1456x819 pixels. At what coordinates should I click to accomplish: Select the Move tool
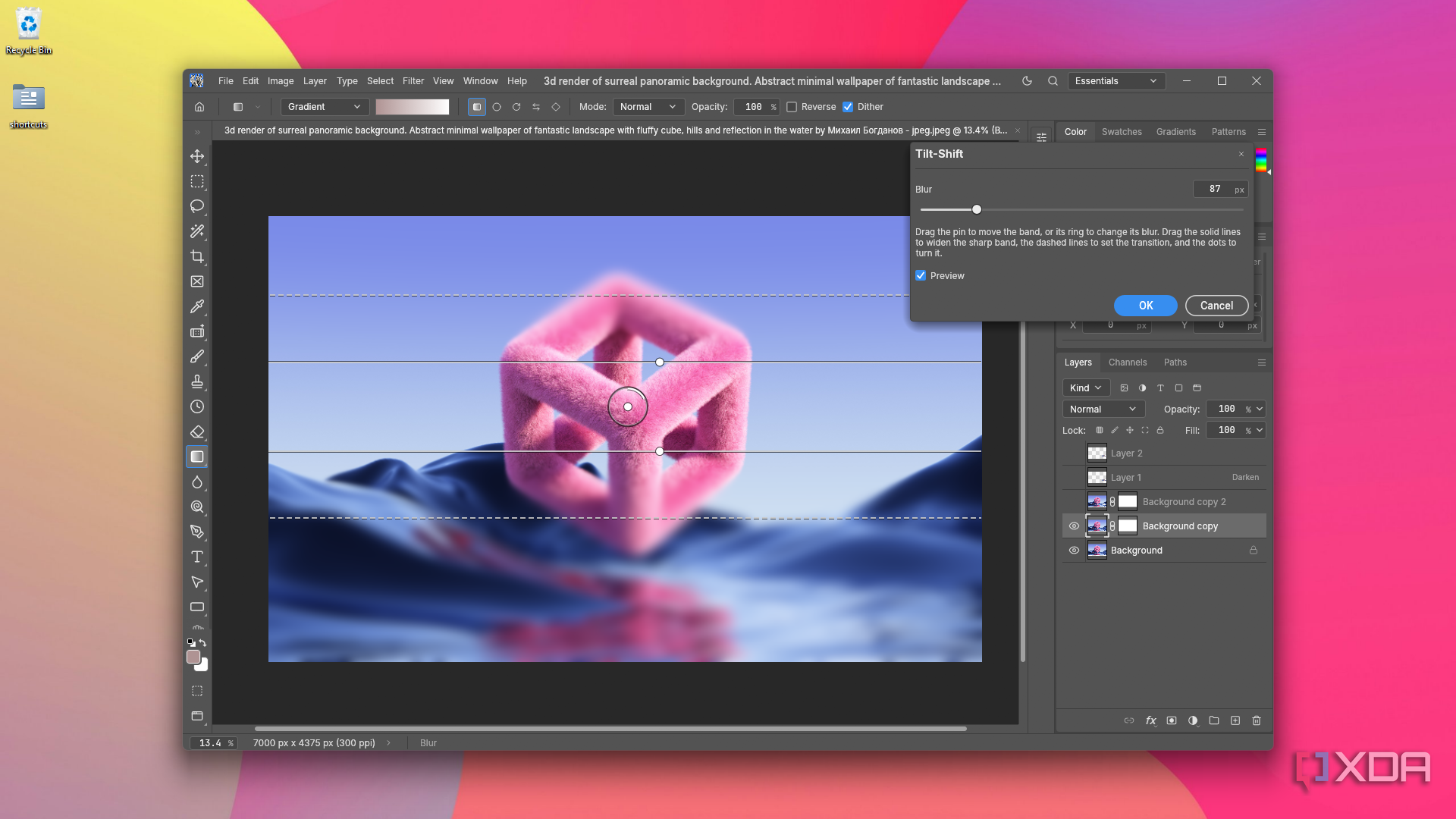pyautogui.click(x=197, y=156)
